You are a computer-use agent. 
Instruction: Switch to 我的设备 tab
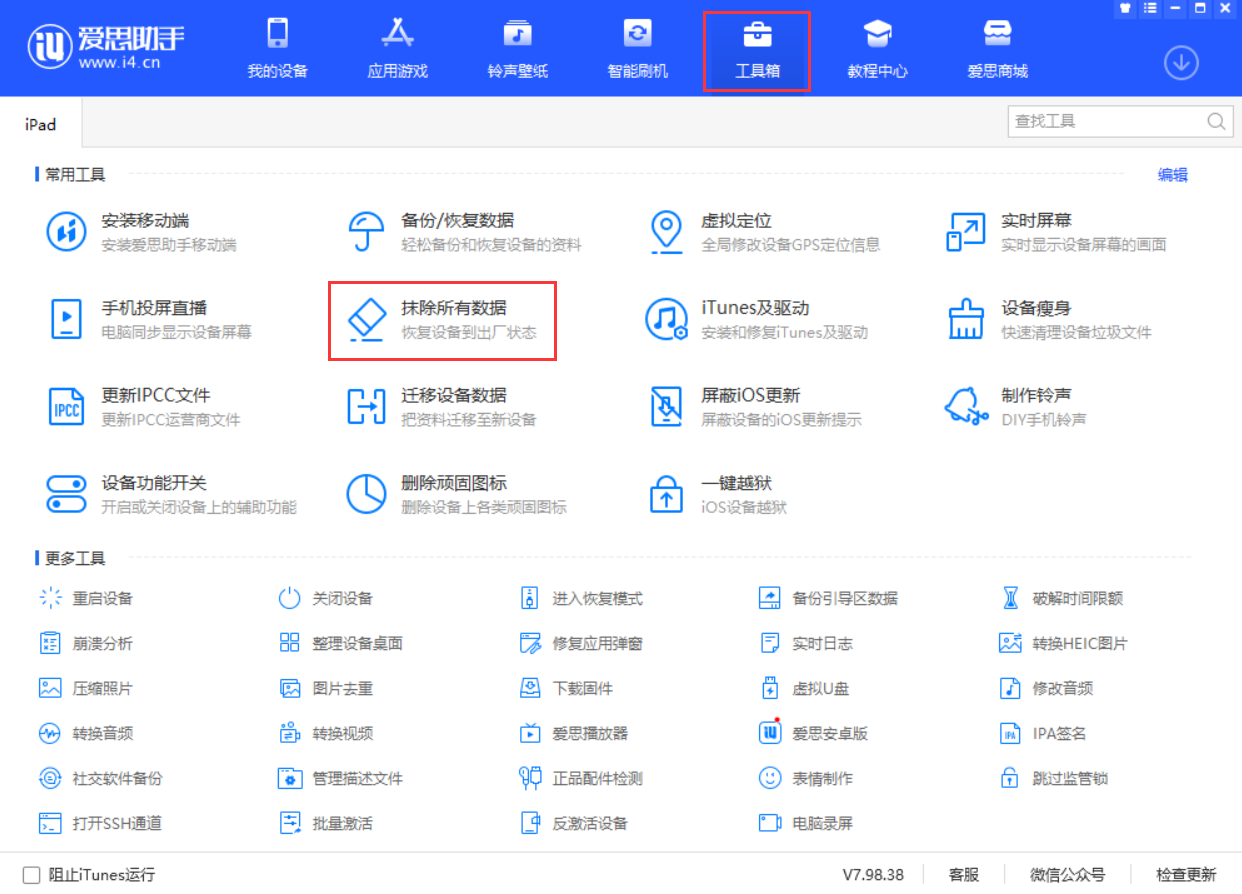tap(278, 48)
